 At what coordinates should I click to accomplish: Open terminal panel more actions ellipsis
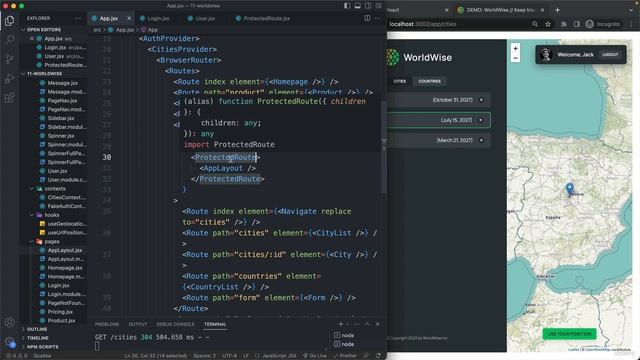357,324
